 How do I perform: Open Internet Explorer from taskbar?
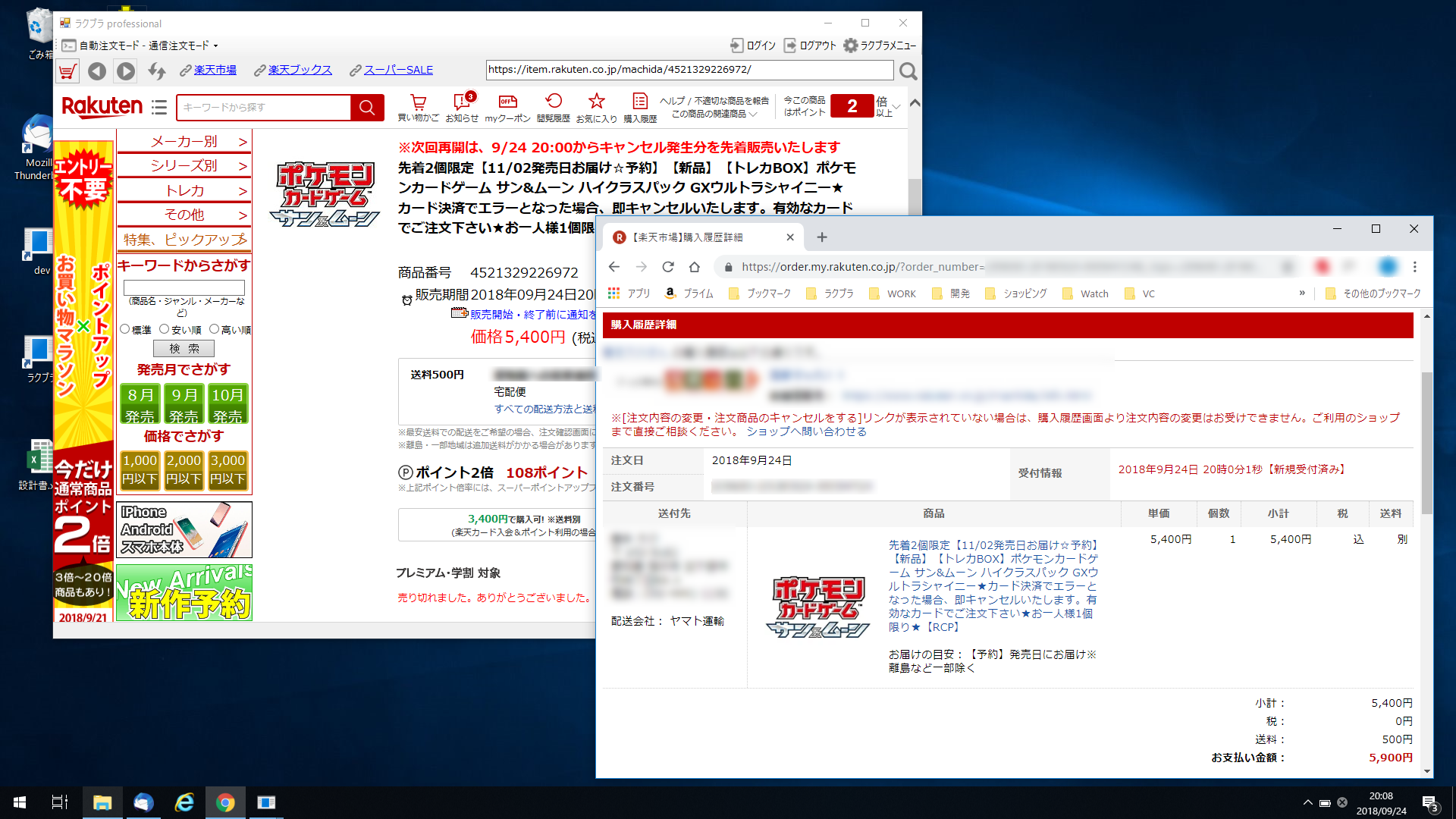tap(184, 802)
